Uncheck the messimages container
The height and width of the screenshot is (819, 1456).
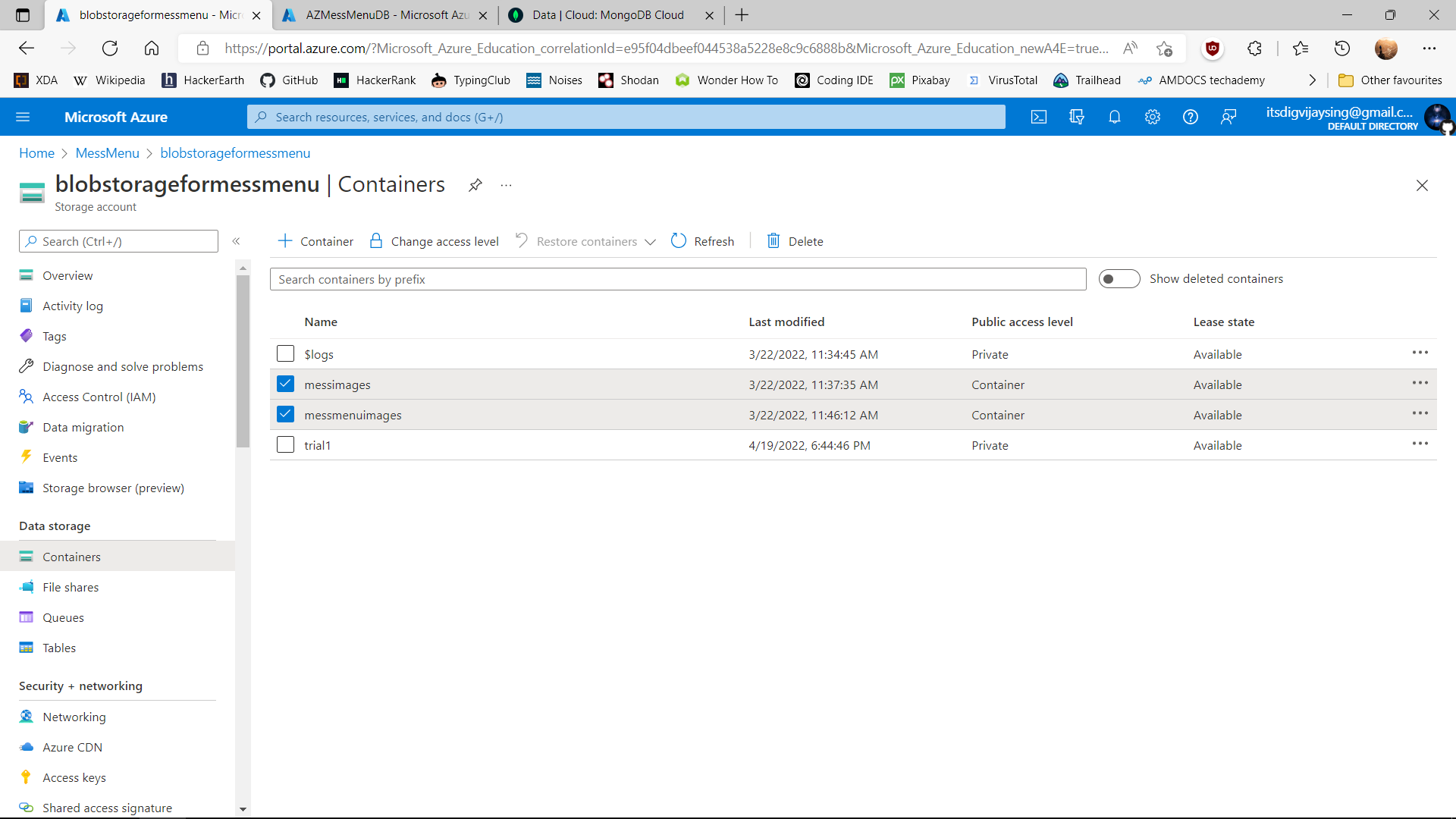point(285,384)
